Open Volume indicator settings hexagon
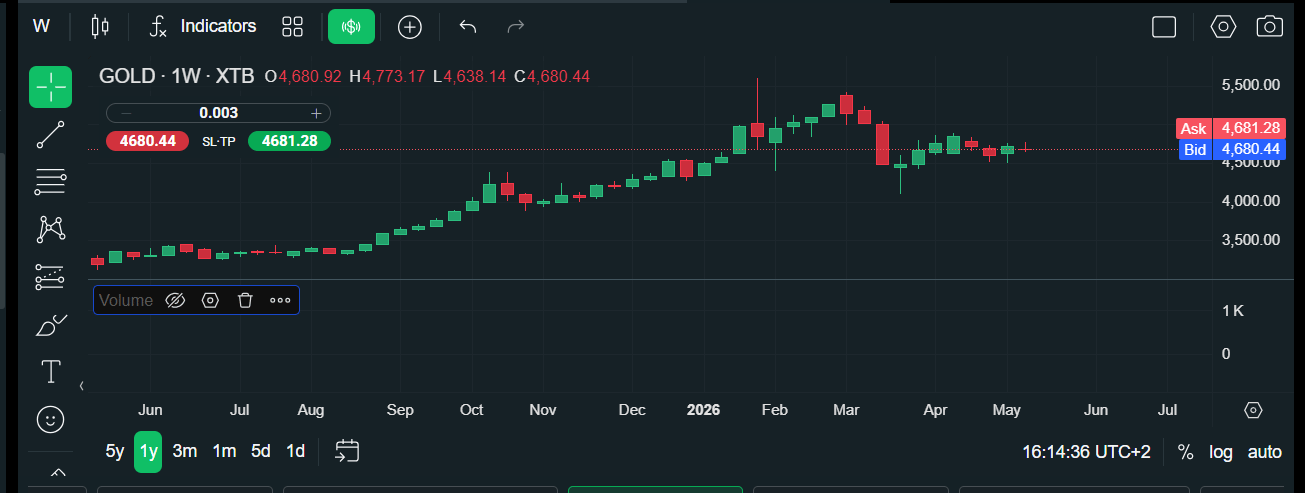Image resolution: width=1305 pixels, height=493 pixels. click(210, 300)
